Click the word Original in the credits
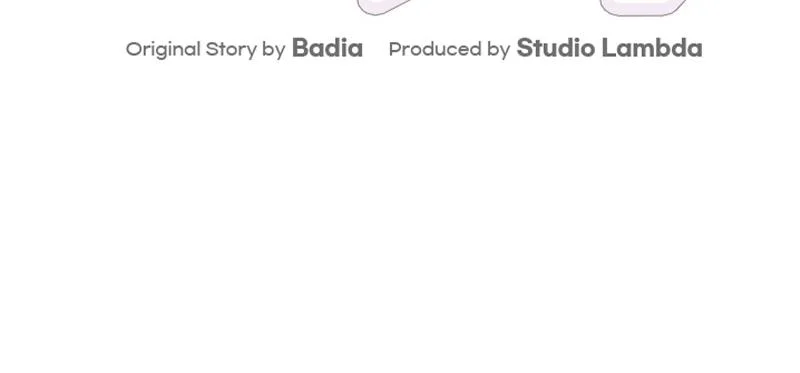 (x=163, y=50)
